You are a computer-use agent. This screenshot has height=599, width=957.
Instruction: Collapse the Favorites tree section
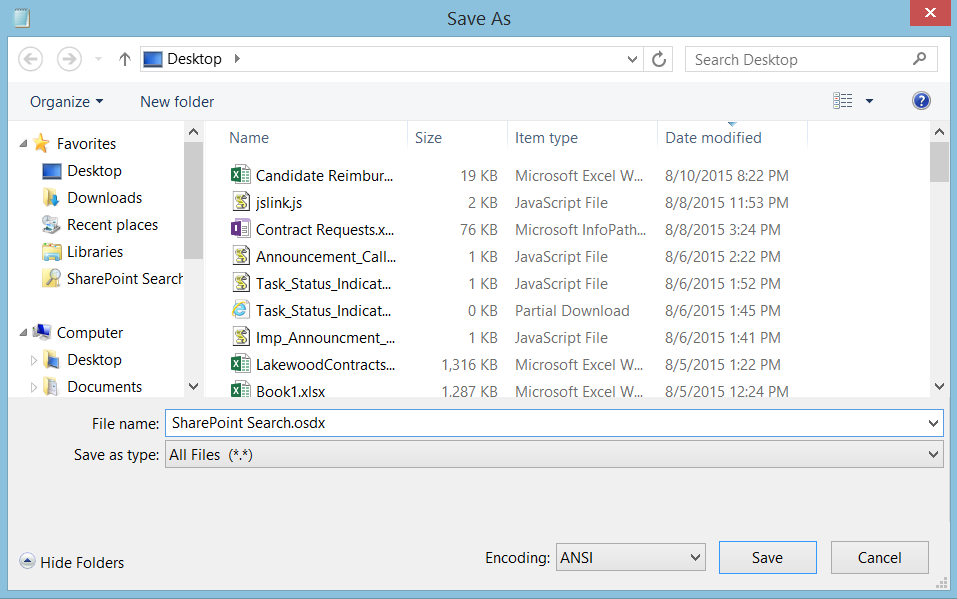click(x=24, y=144)
